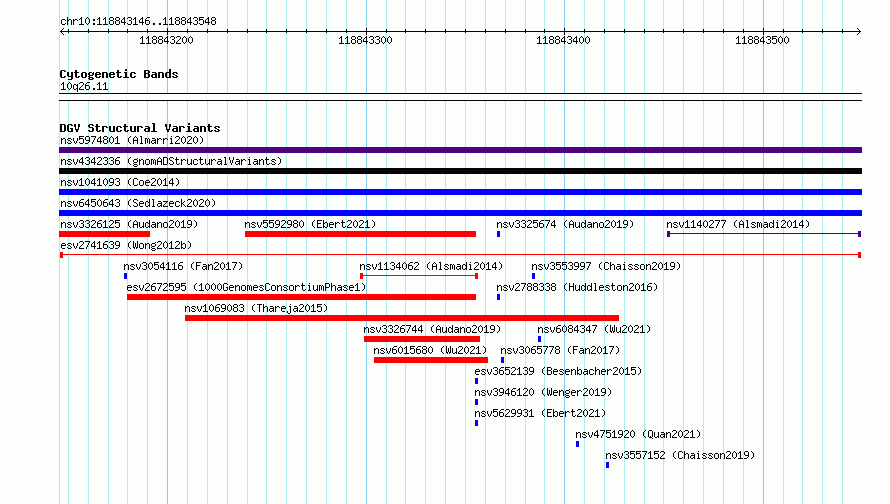The height and width of the screenshot is (504, 890).
Task: Click the blue marker under nsv3553997
Action: click(x=533, y=276)
